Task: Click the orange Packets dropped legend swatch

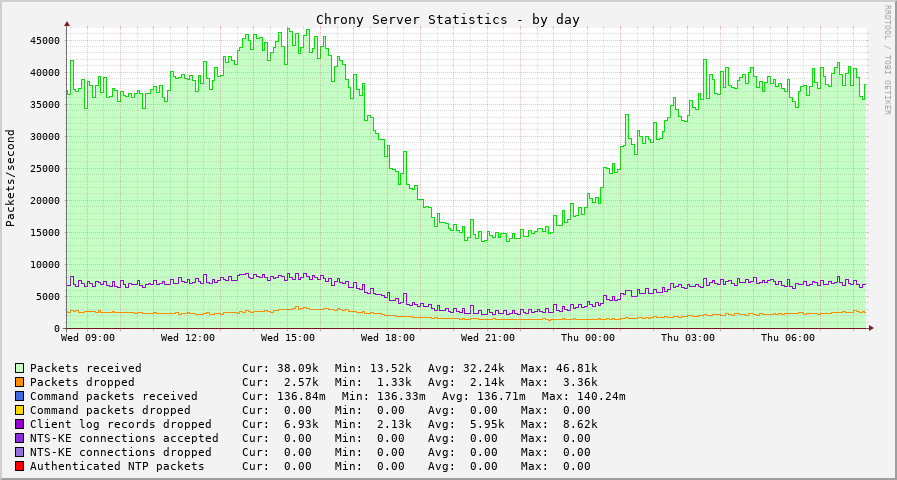Action: [x=19, y=382]
